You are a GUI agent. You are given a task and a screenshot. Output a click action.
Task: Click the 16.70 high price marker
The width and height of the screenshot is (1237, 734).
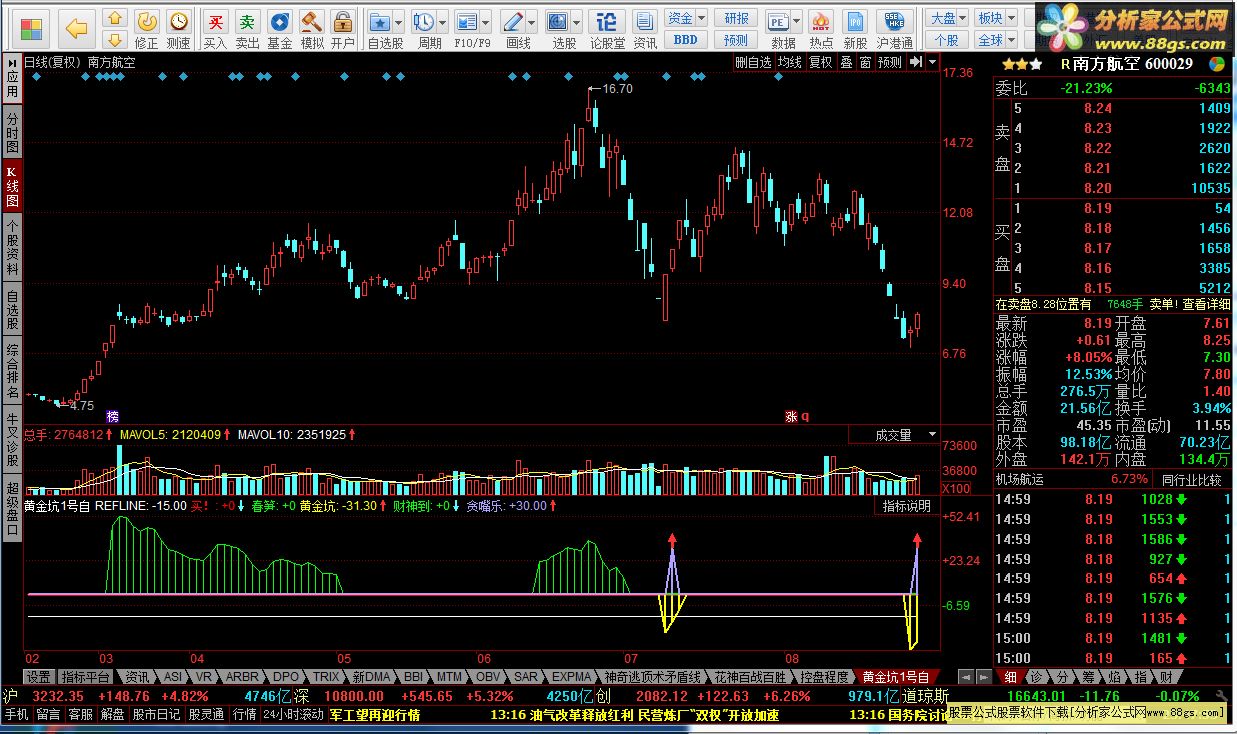pos(617,89)
